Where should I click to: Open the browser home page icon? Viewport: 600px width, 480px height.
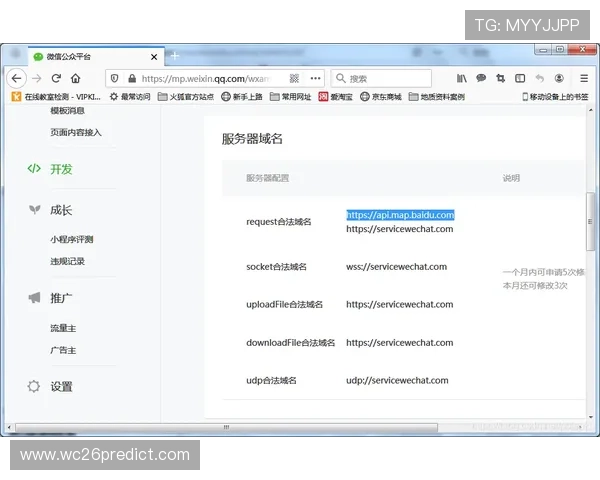coord(75,78)
